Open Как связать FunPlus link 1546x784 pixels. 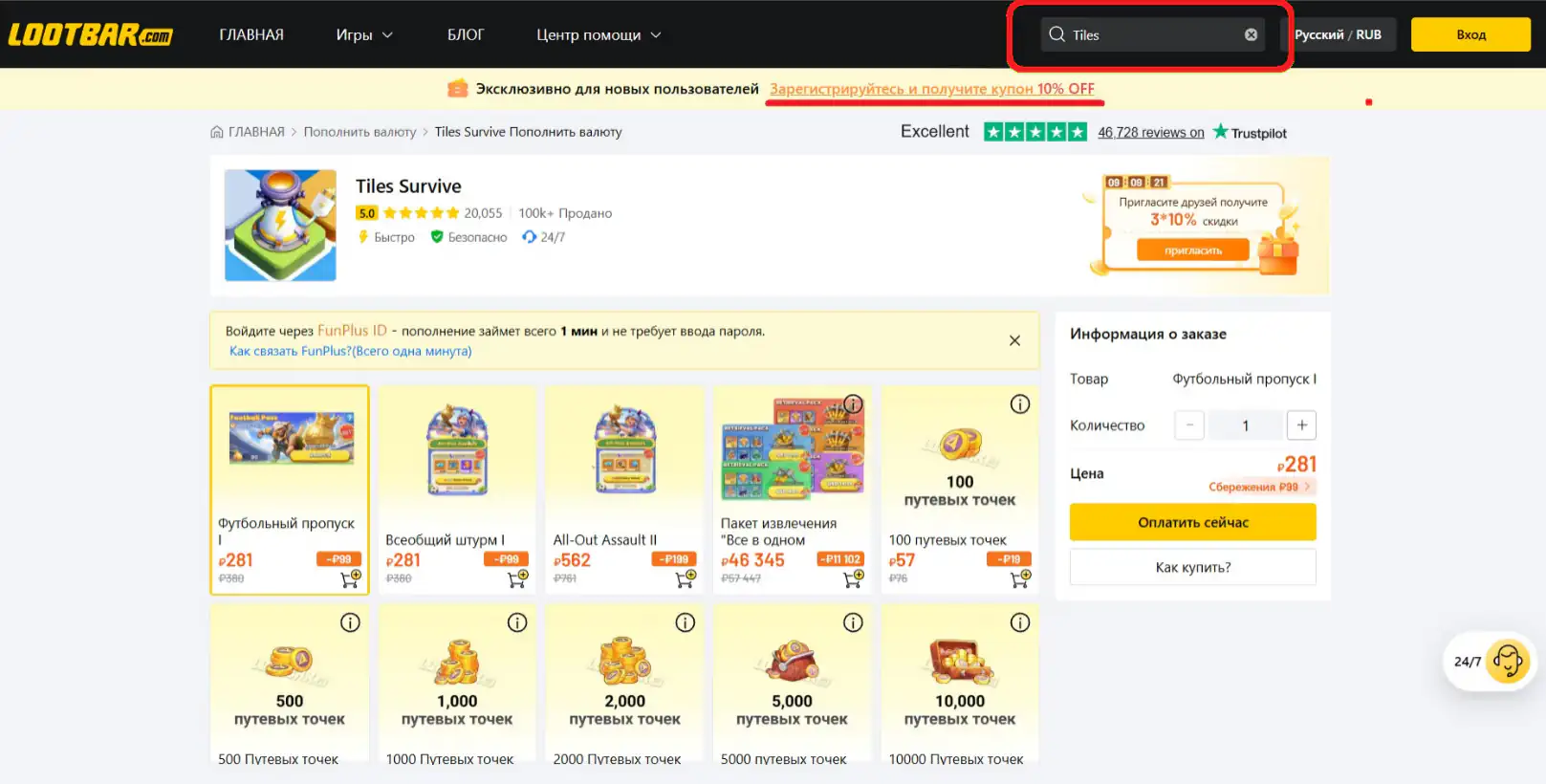coord(350,351)
